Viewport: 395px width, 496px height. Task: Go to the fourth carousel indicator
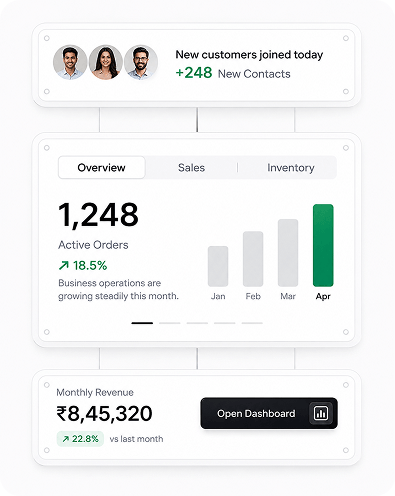click(225, 323)
